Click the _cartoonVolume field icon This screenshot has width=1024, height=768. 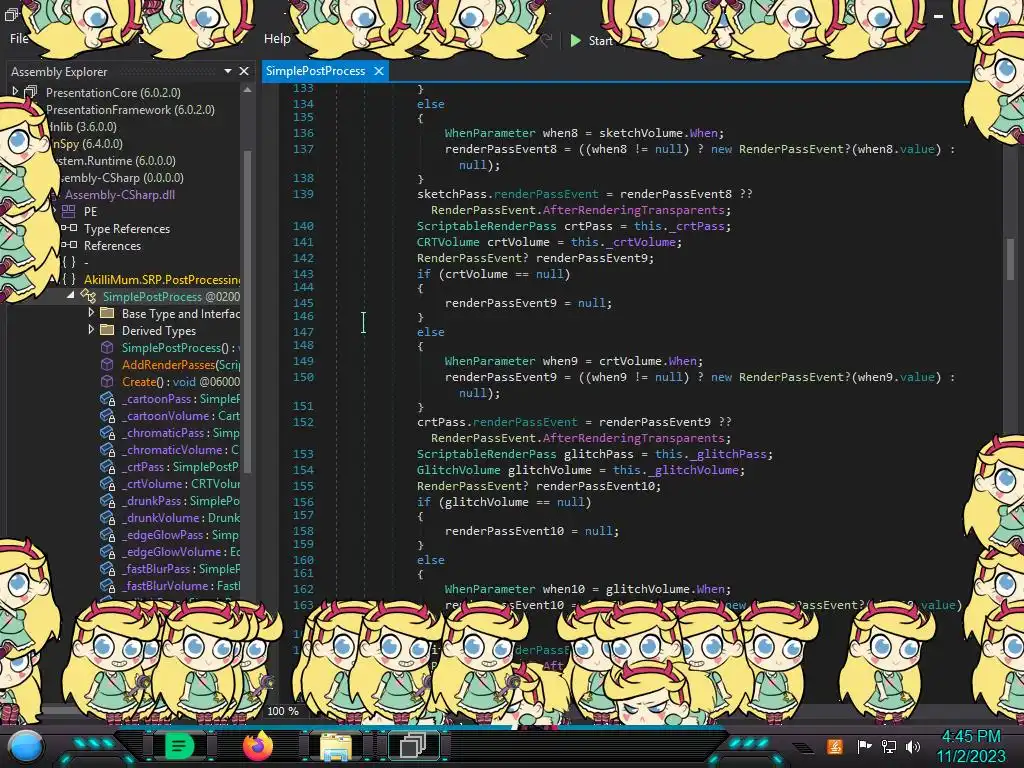point(108,415)
